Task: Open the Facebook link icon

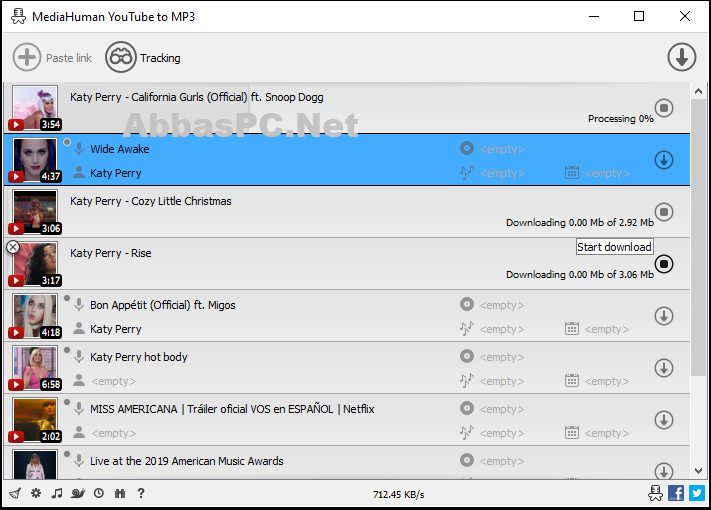Action: (676, 493)
